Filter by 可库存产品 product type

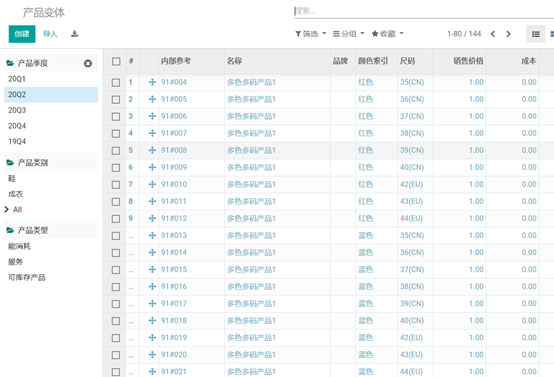click(27, 277)
